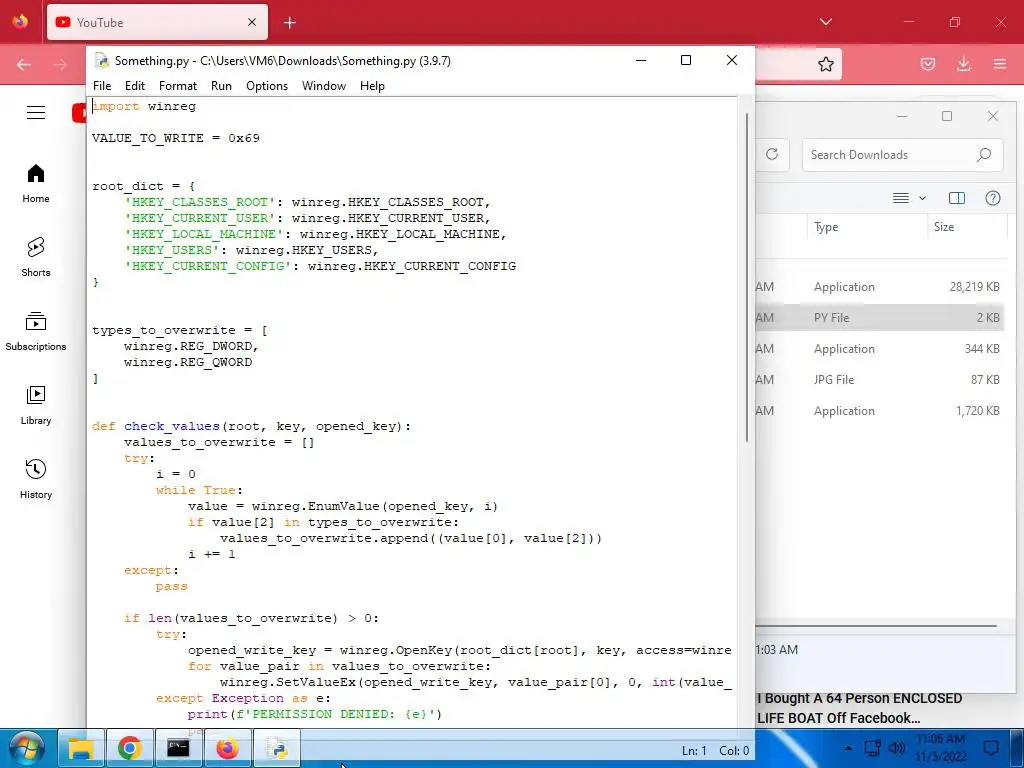
Task: Maximize the IDLE editor window
Action: point(686,60)
